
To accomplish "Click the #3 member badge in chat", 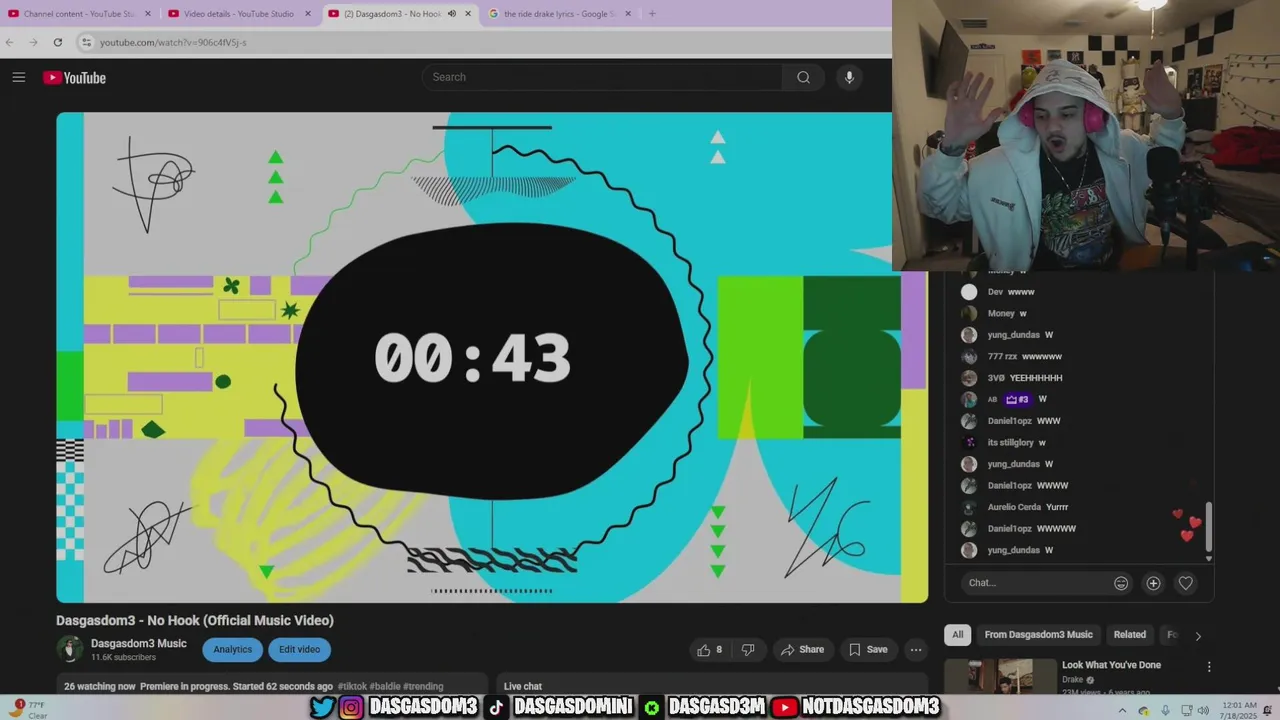I will click(1017, 400).
